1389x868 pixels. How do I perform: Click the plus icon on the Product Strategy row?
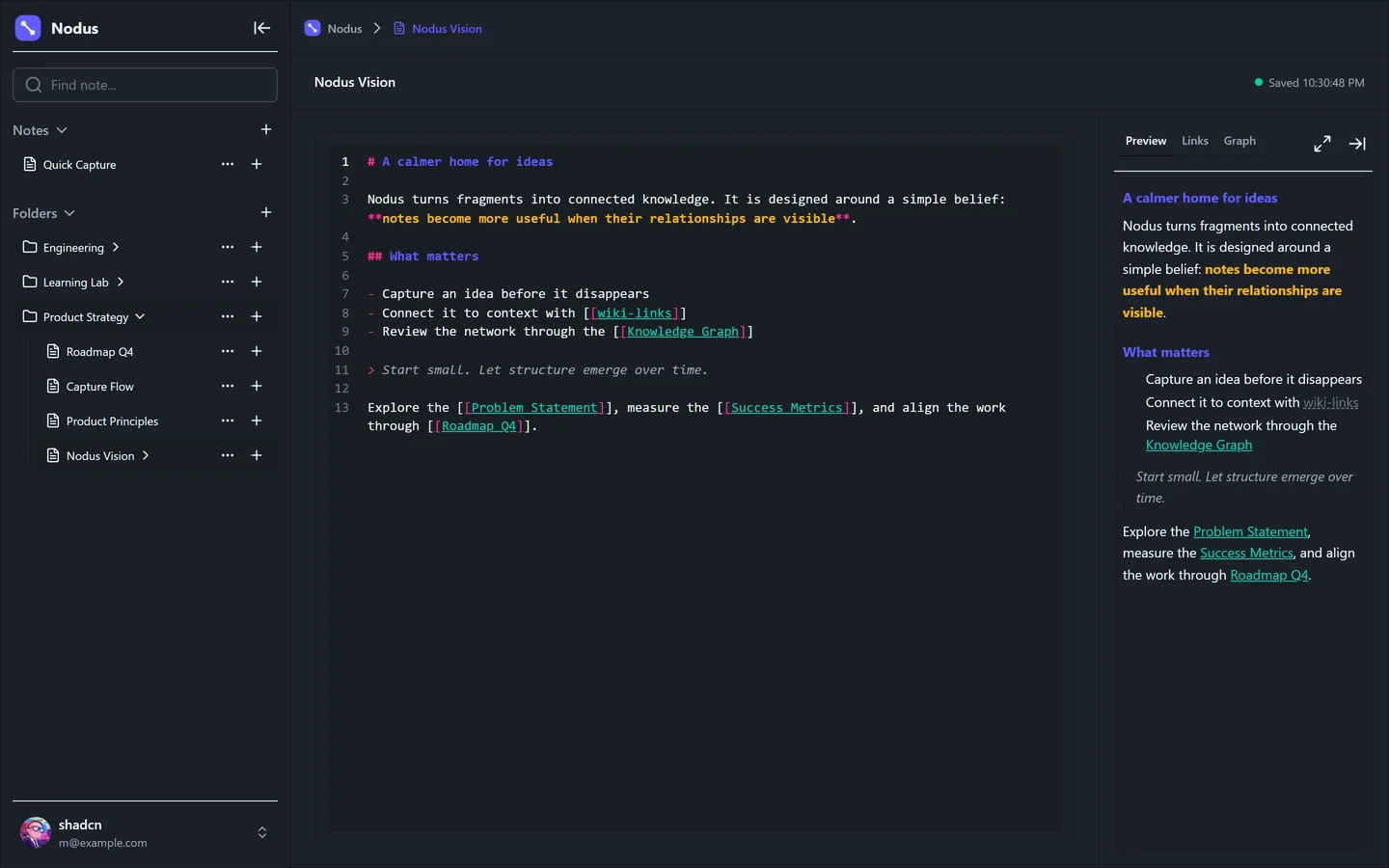pyautogui.click(x=257, y=316)
